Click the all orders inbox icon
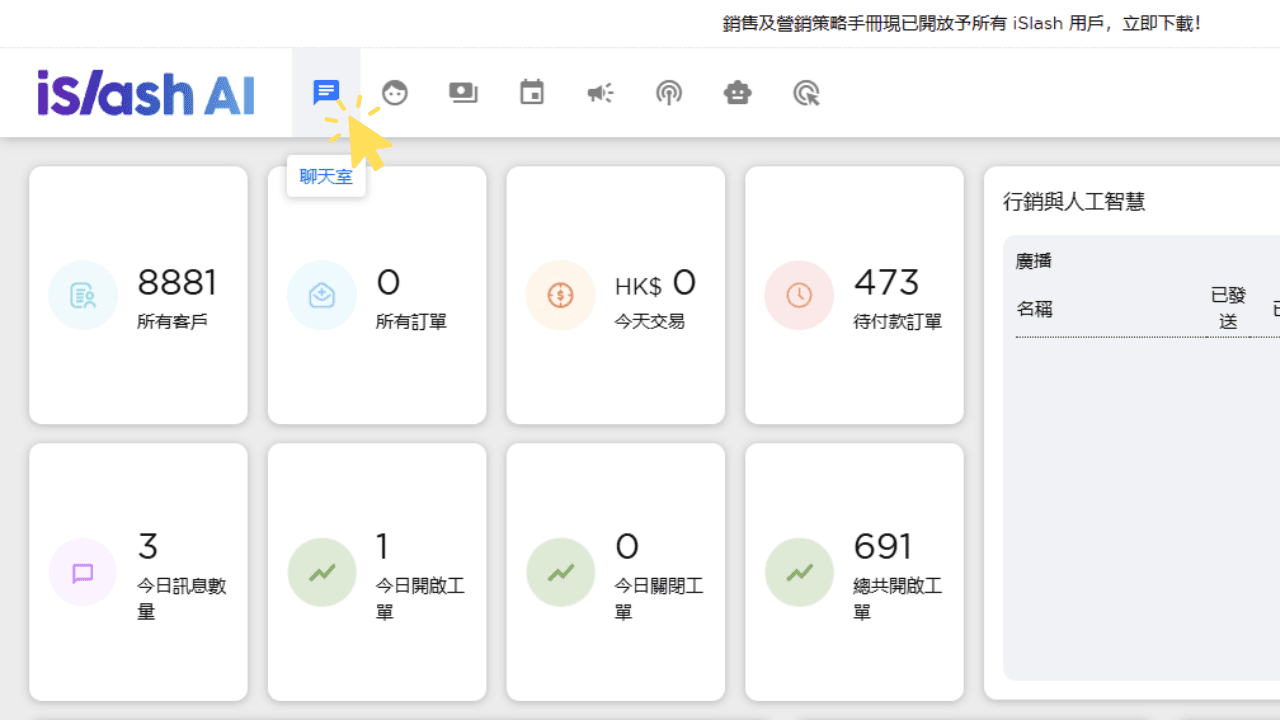 click(x=322, y=295)
